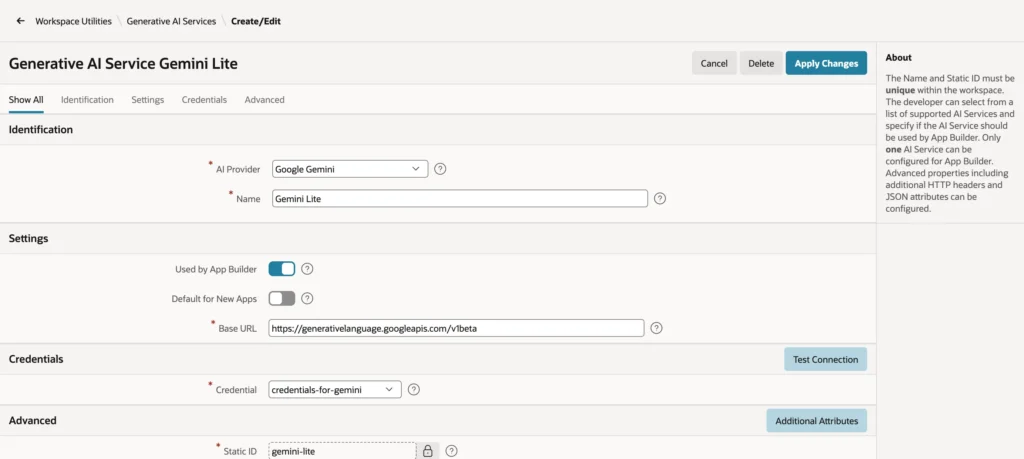The width and height of the screenshot is (1024, 459).
Task: Turn off Used by App Builder switch
Action: (282, 269)
